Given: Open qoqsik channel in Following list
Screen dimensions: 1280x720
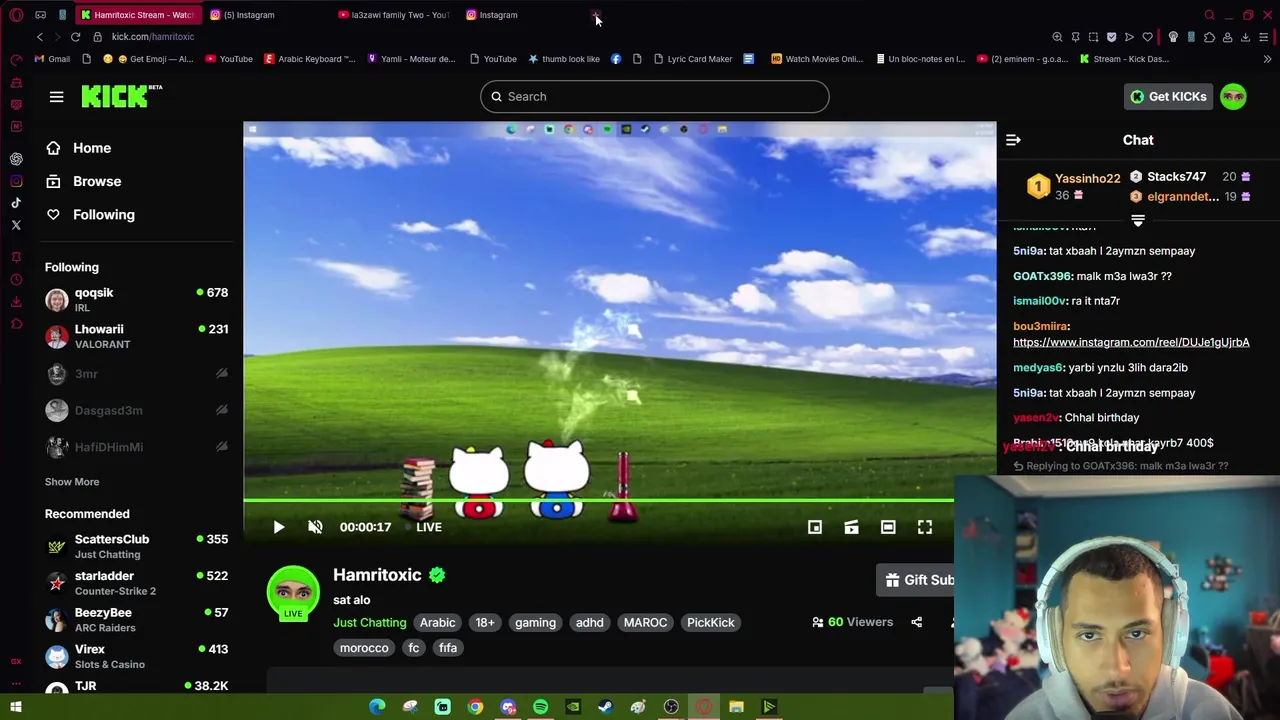Looking at the screenshot, I should click(x=137, y=300).
